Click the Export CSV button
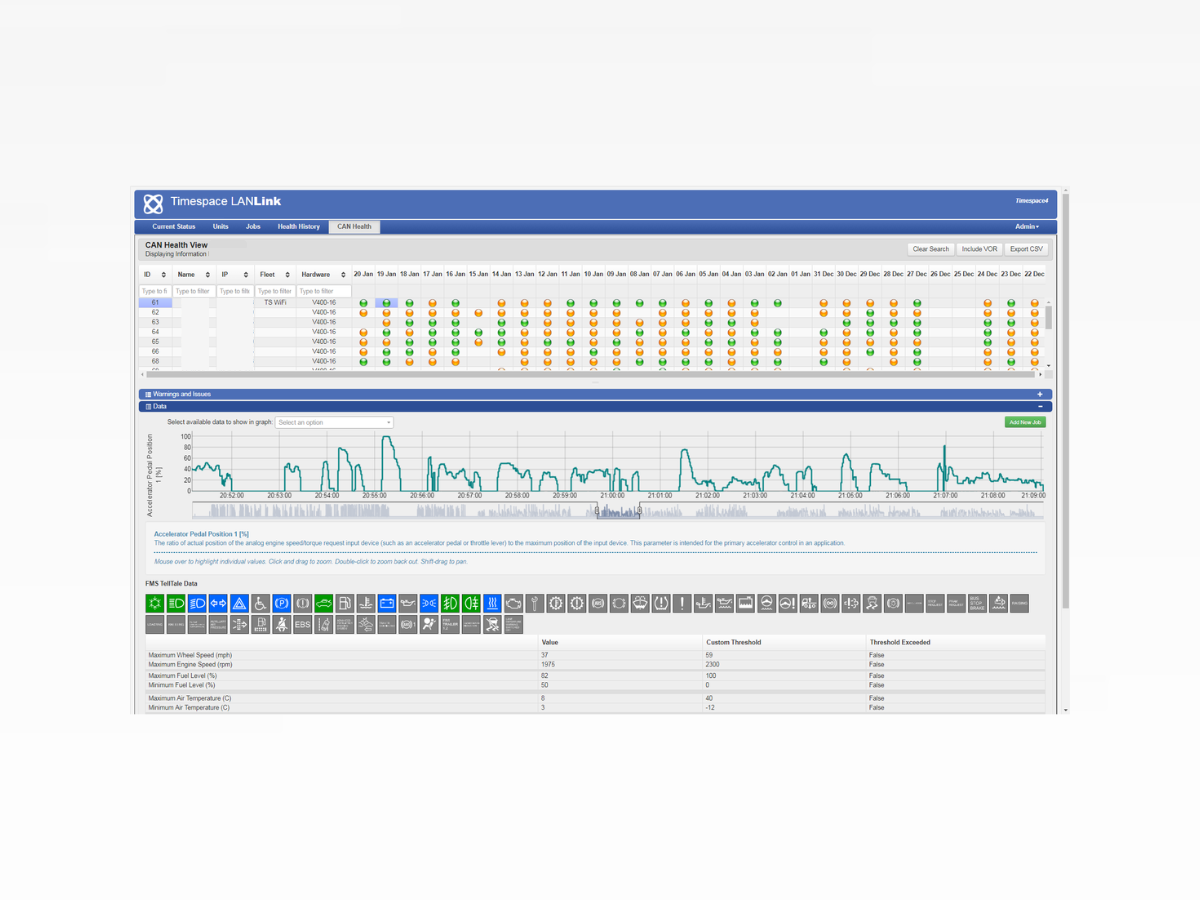The image size is (1200, 900). (x=1026, y=249)
